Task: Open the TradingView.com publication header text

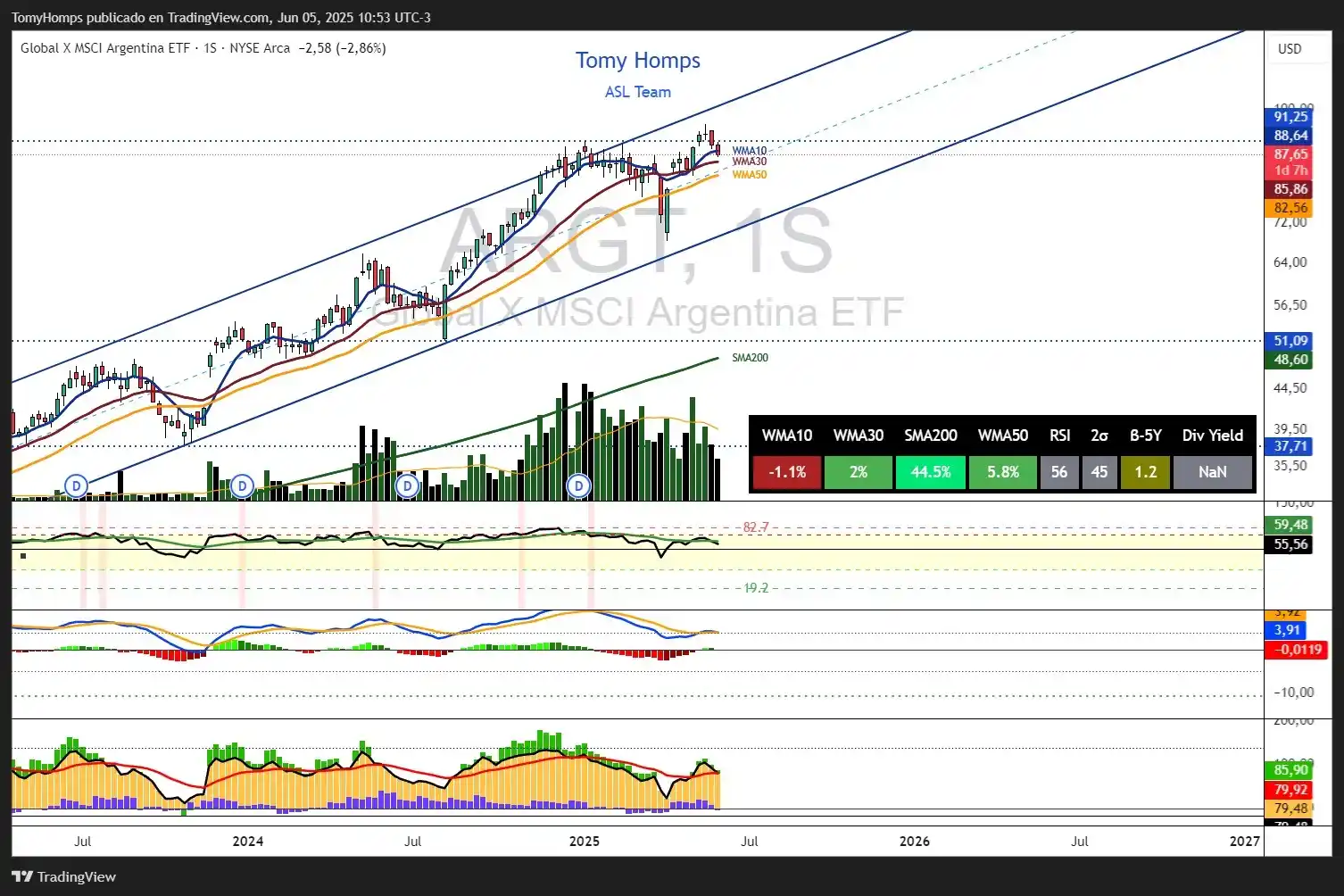Action: (x=220, y=17)
